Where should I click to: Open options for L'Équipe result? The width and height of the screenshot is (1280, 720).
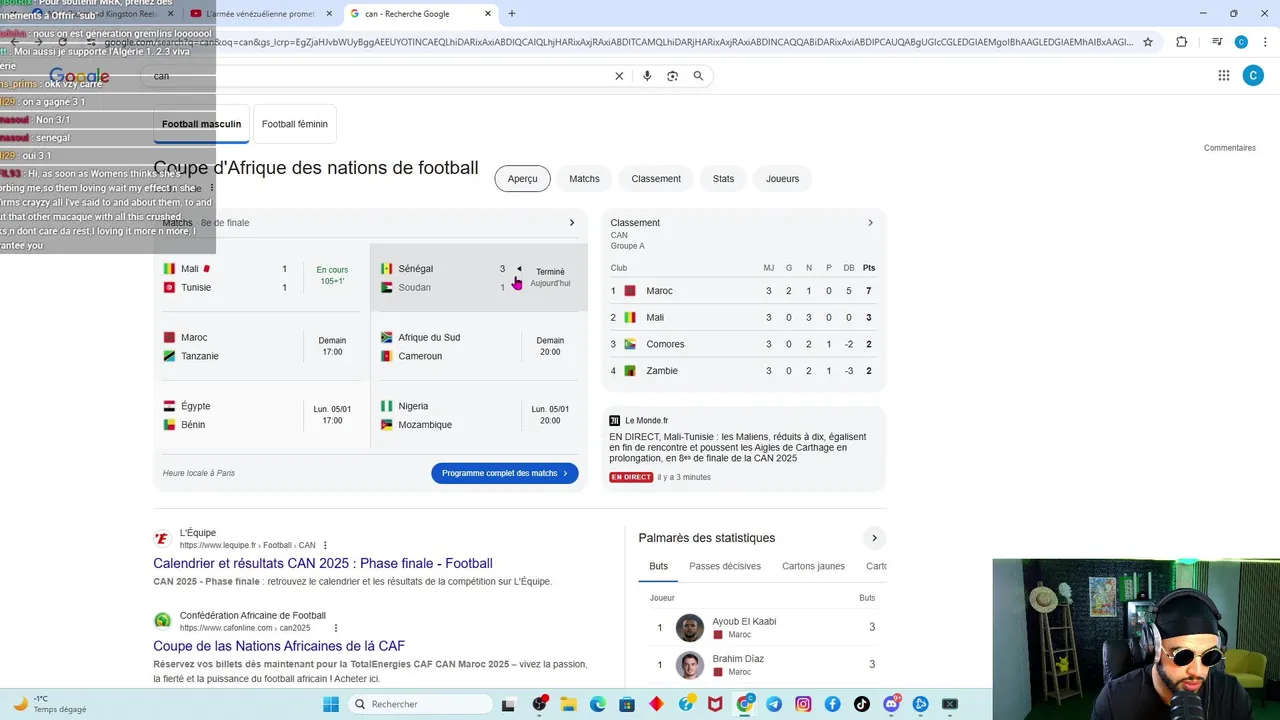325,546
